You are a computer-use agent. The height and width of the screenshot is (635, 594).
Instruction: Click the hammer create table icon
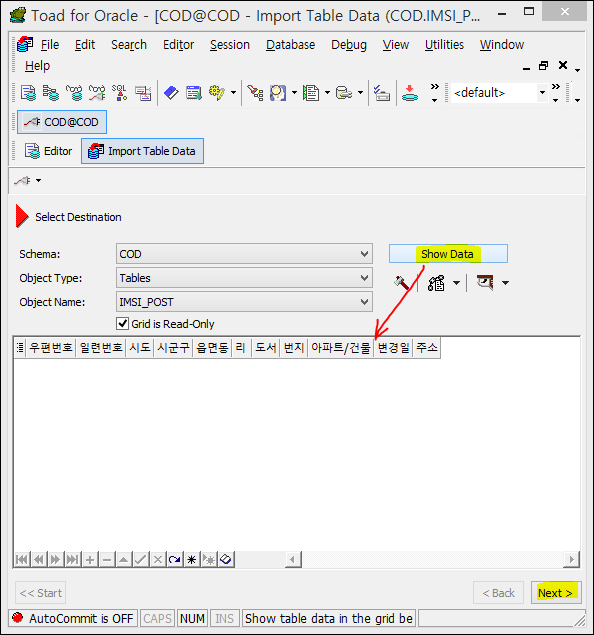[x=402, y=283]
